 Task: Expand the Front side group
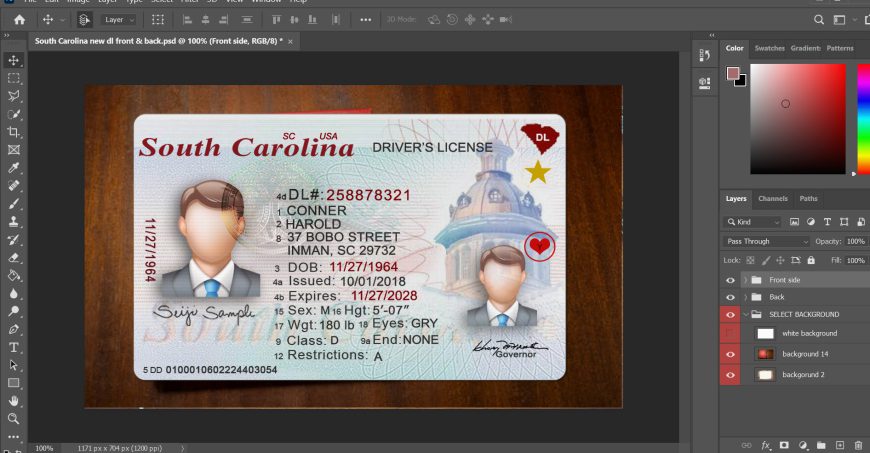tap(746, 280)
